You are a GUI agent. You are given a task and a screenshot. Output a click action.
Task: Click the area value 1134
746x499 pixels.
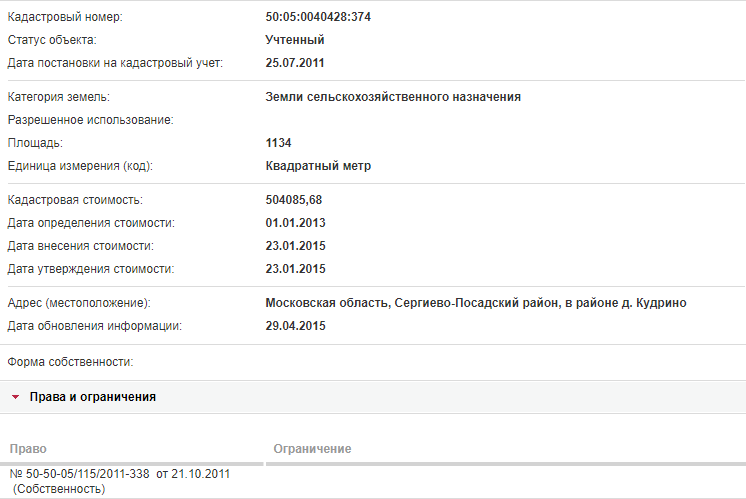pos(278,143)
